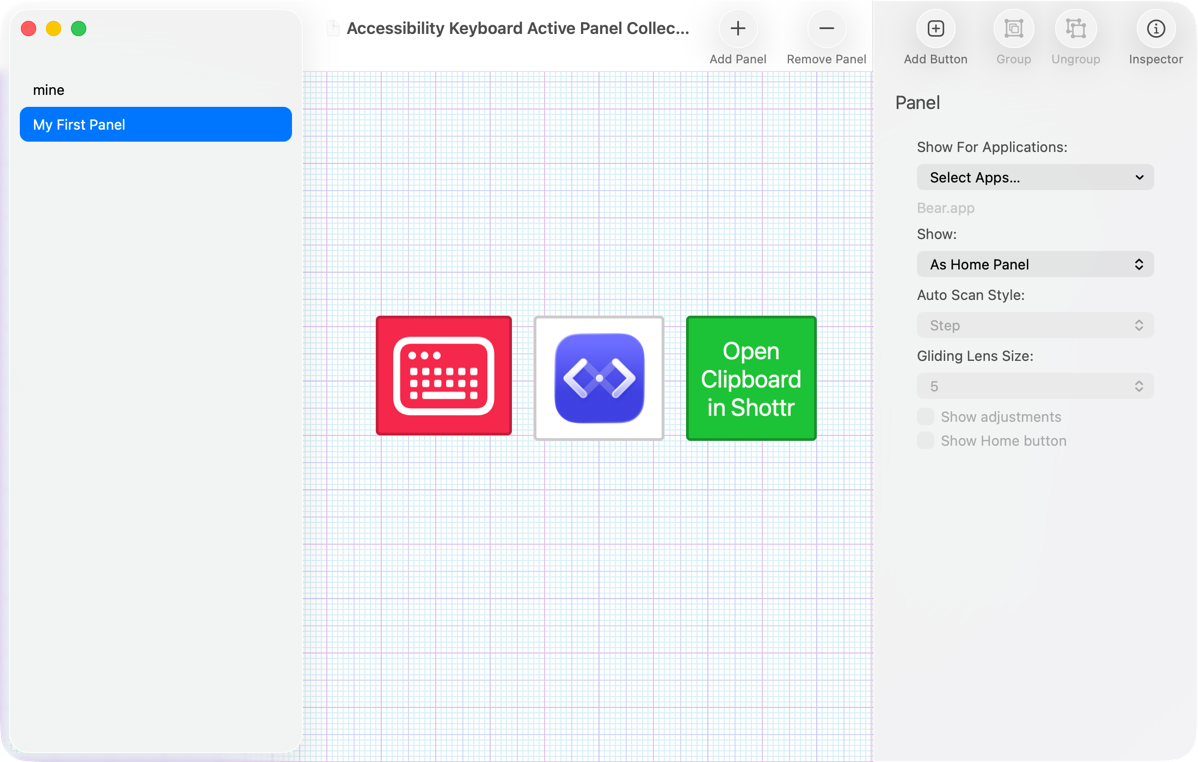Viewport: 1198px width, 762px height.
Task: Click the Remove Panel minus icon
Action: pyautogui.click(x=826, y=29)
